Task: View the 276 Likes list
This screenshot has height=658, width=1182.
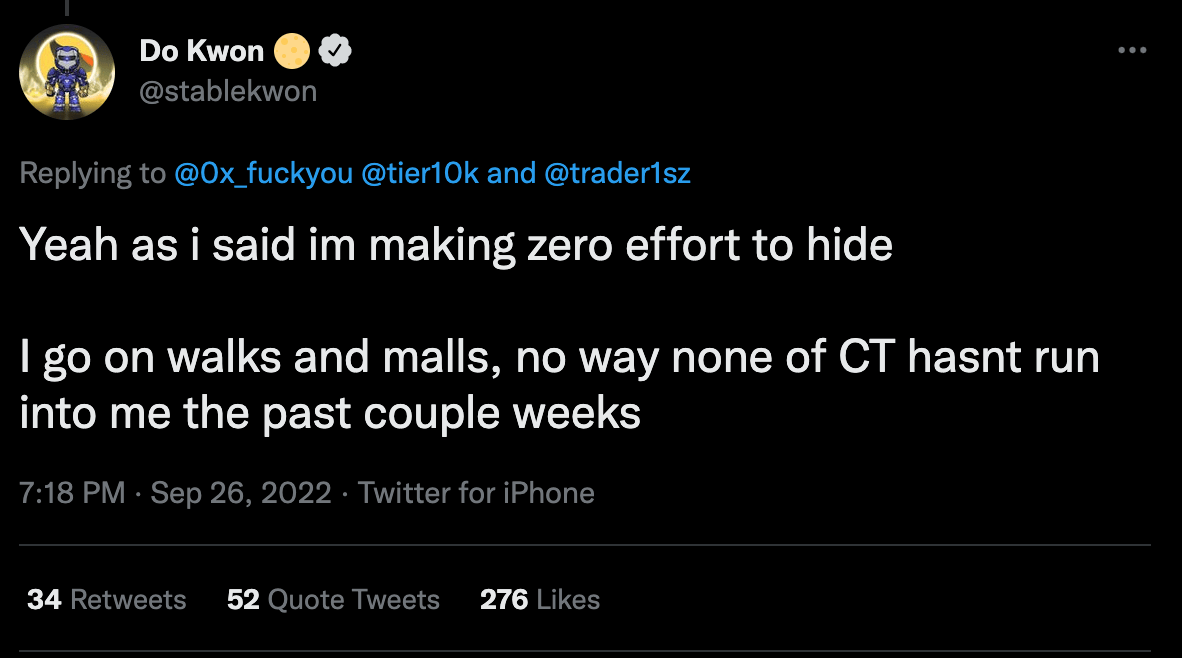Action: pyautogui.click(x=567, y=599)
